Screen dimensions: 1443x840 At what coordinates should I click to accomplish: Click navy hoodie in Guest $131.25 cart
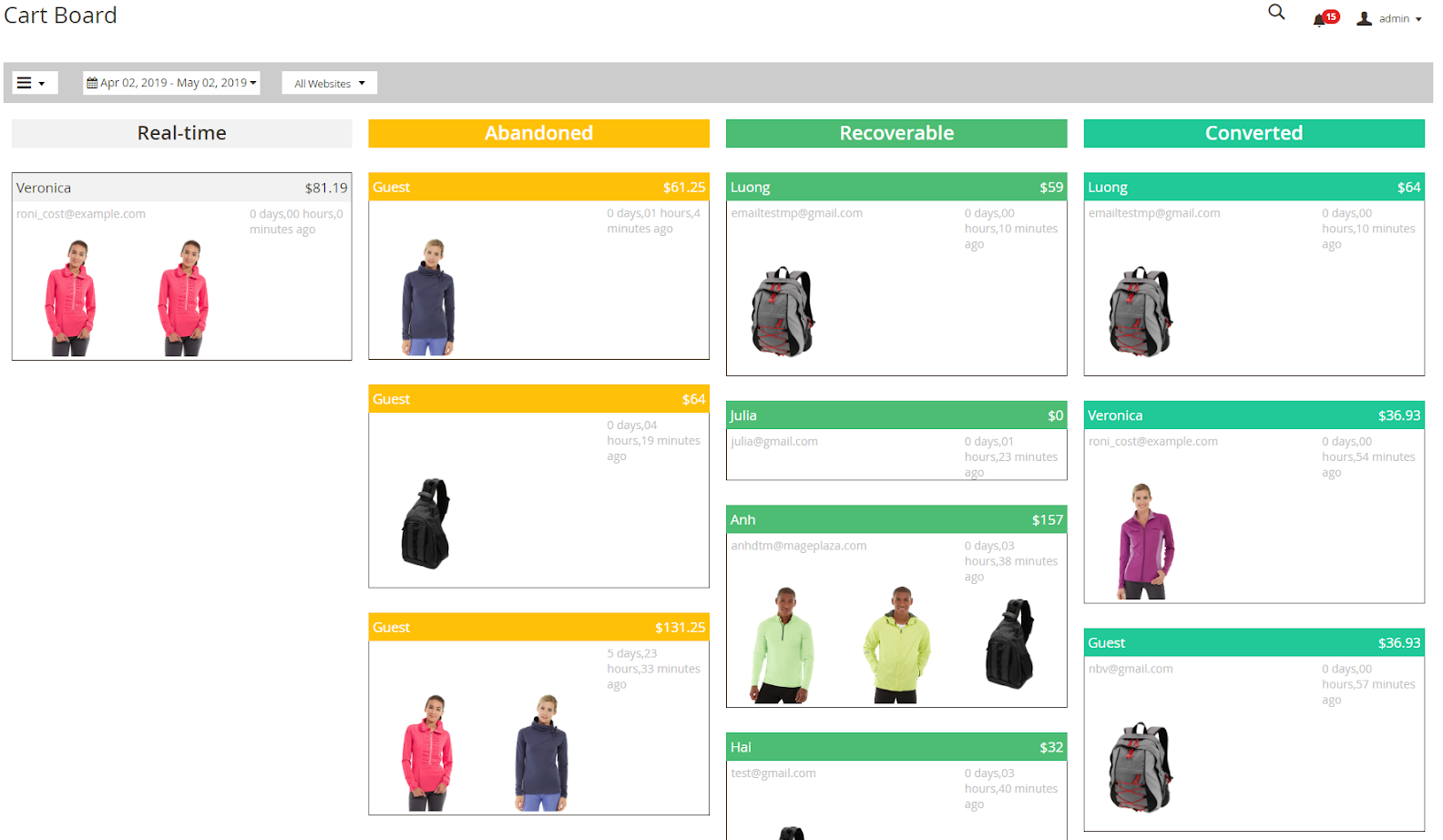click(x=541, y=753)
